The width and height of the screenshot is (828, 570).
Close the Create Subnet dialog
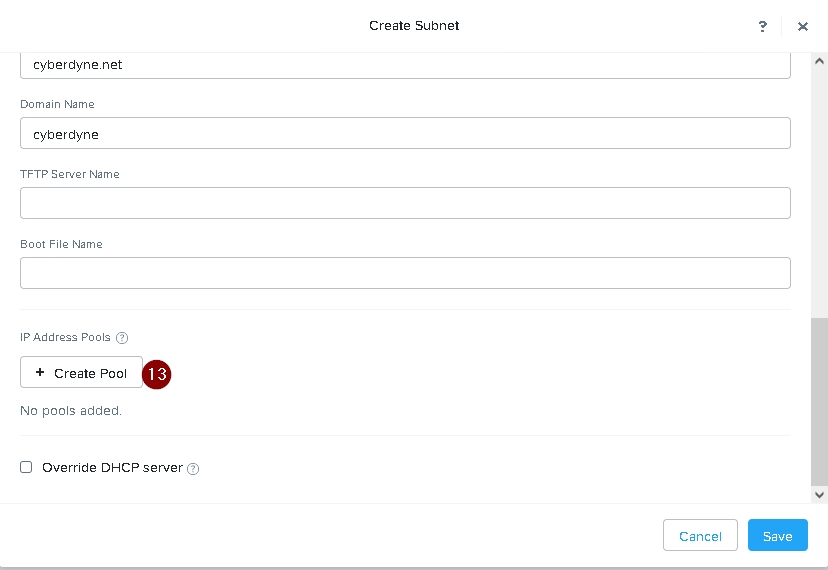tap(802, 27)
